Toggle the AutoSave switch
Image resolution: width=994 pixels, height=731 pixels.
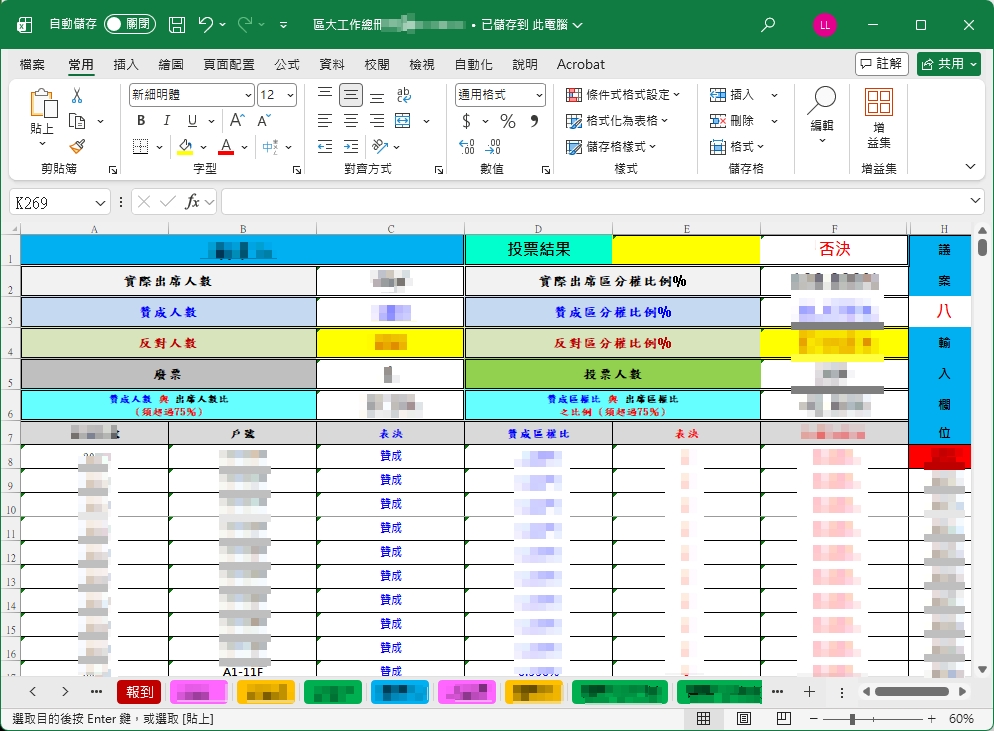(130, 24)
